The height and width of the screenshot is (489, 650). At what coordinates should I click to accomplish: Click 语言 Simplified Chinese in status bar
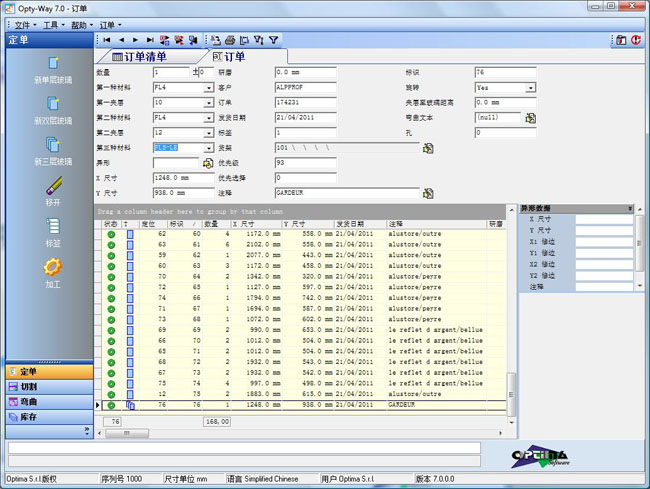[263, 479]
